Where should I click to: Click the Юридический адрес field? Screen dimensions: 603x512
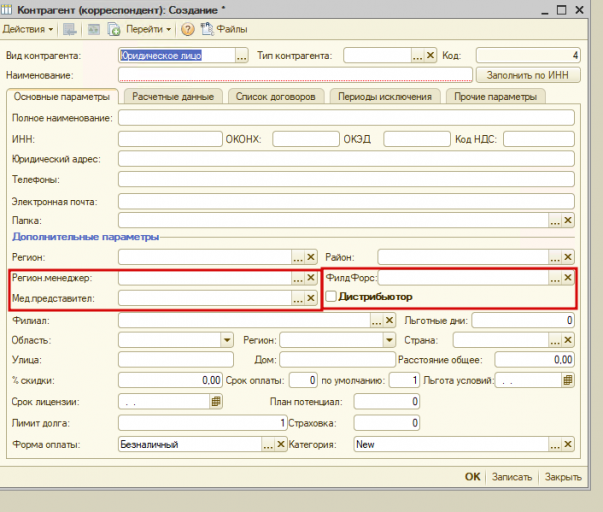pos(346,159)
